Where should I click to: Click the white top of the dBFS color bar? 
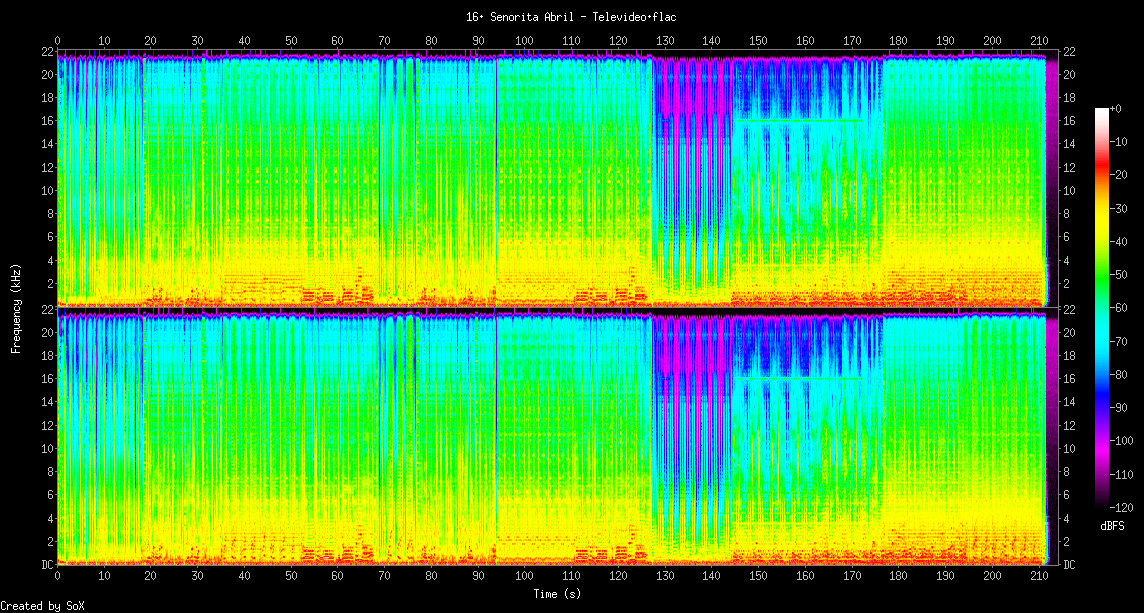pos(1102,111)
